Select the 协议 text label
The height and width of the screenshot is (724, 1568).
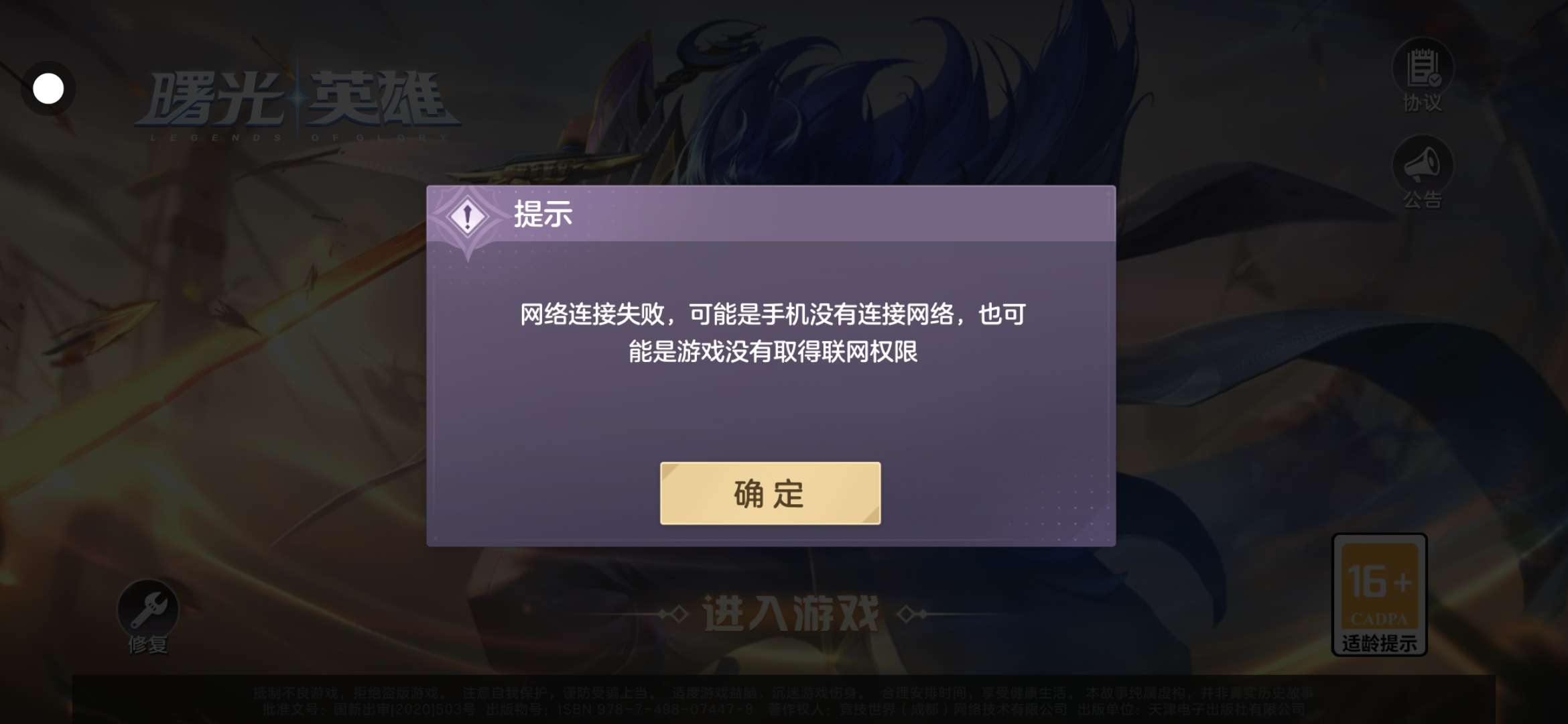click(x=1423, y=103)
